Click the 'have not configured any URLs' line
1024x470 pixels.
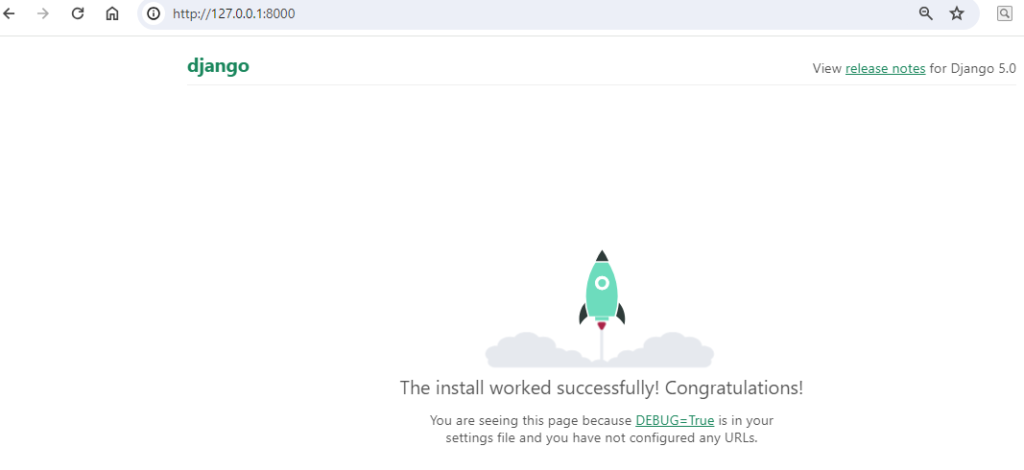coord(650,438)
